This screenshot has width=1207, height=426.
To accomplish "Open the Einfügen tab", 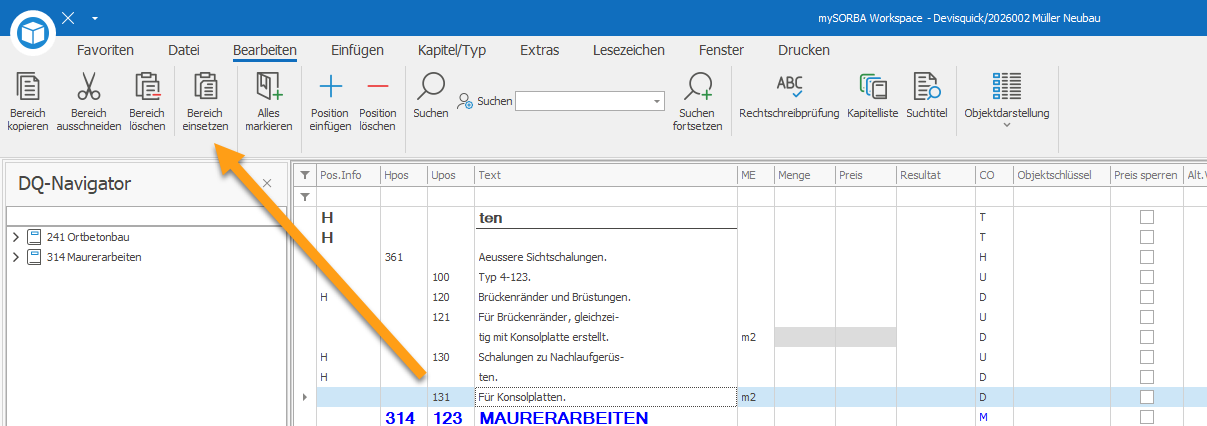I will pos(357,50).
